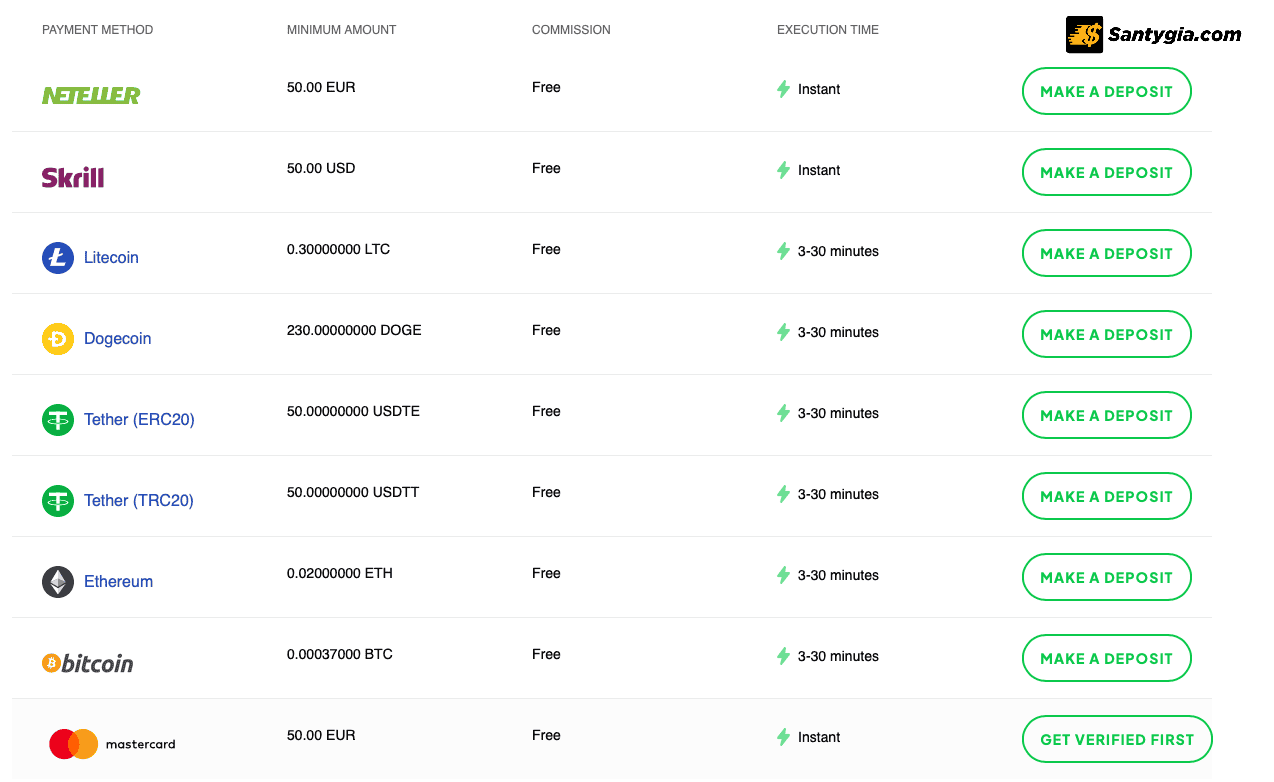This screenshot has height=782, width=1274.
Task: Open the Tether (ERC20) link
Action: [x=139, y=419]
